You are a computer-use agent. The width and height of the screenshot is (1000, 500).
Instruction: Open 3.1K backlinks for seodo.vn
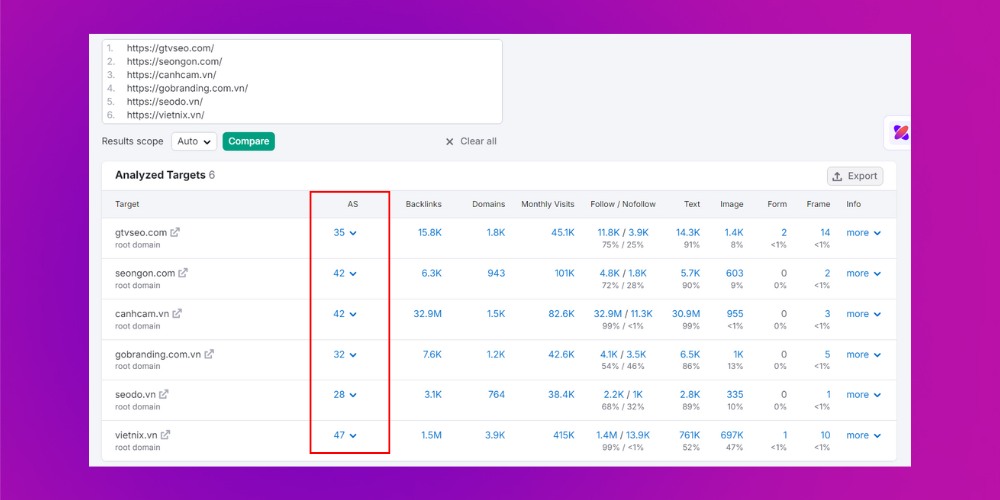click(x=433, y=395)
